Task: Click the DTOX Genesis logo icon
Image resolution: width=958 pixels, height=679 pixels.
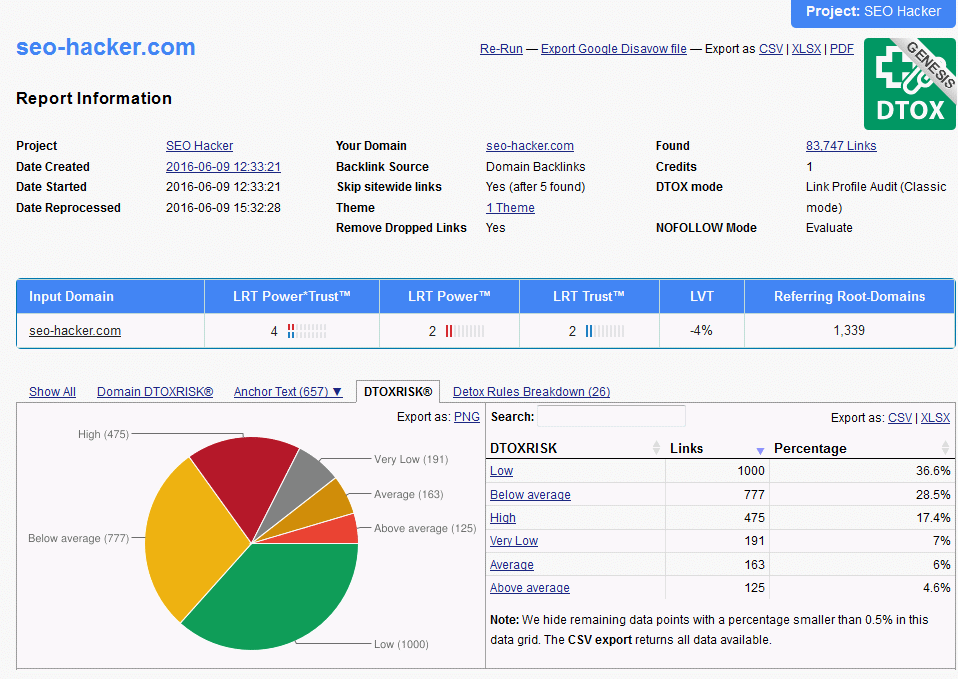Action: pyautogui.click(x=909, y=84)
